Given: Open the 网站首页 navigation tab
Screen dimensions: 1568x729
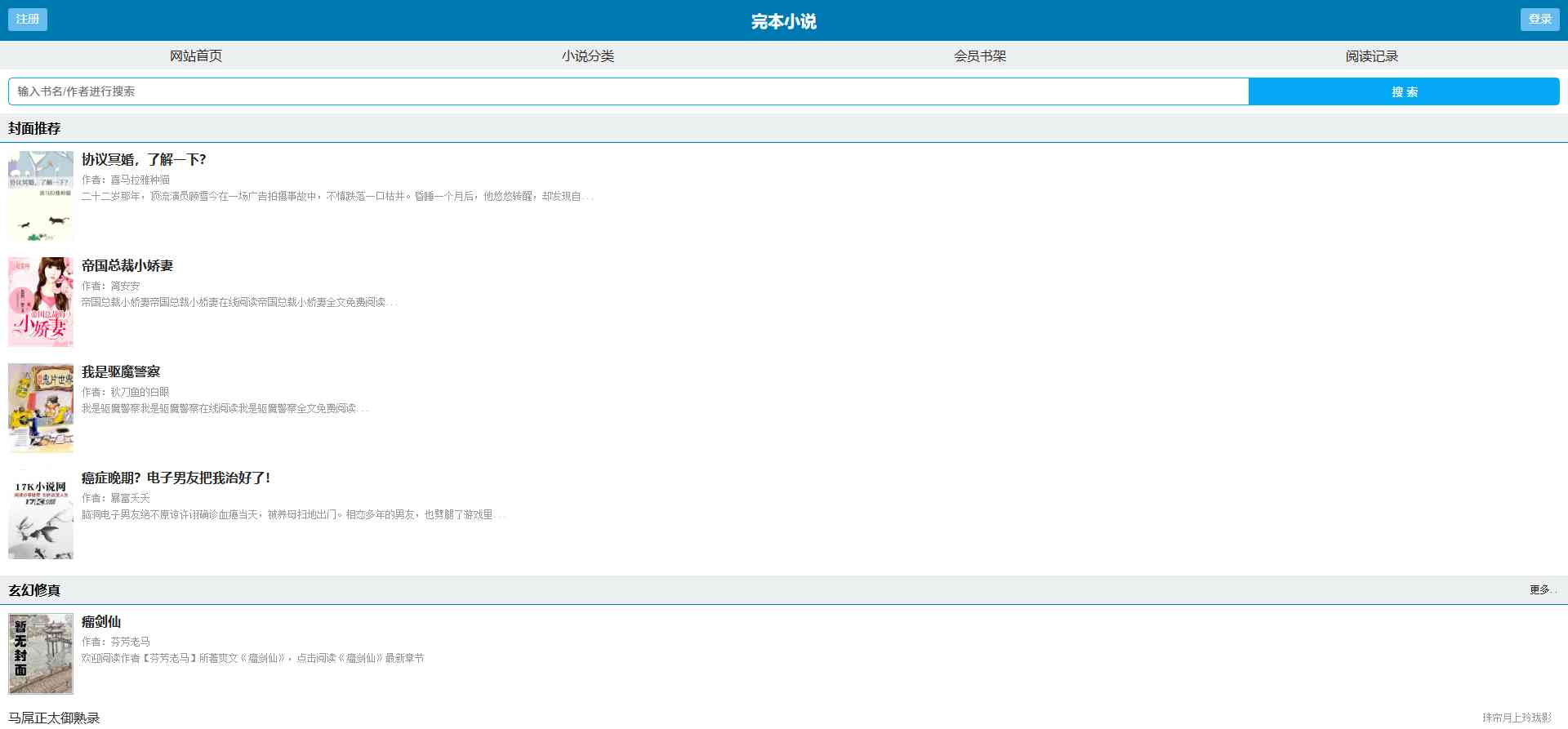Looking at the screenshot, I should (x=196, y=56).
